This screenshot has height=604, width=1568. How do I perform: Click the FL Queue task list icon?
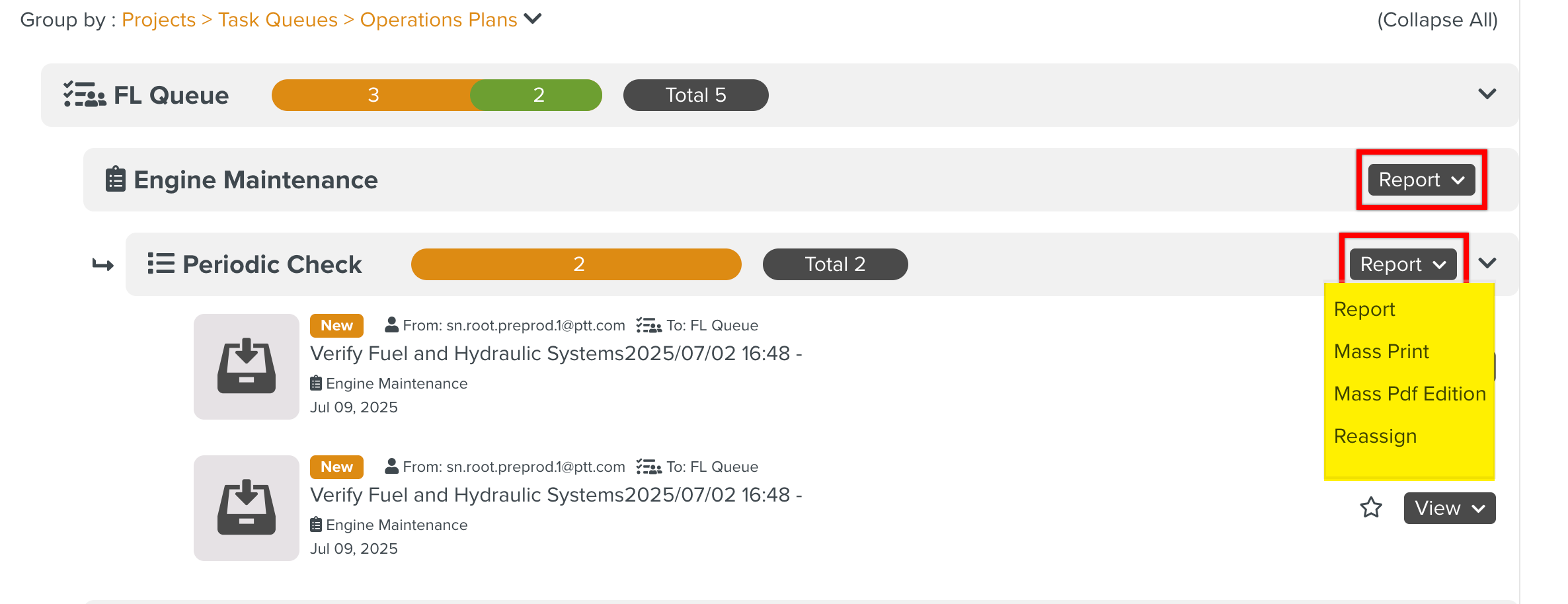click(84, 94)
